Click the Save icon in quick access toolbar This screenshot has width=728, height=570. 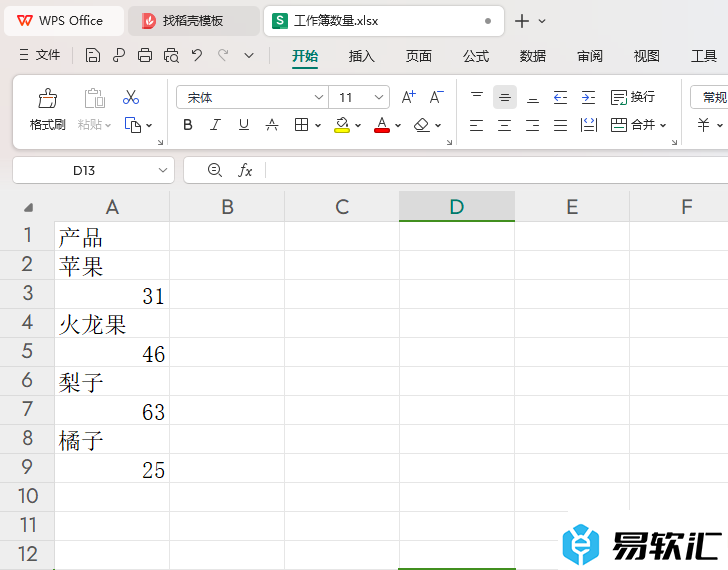coord(92,56)
